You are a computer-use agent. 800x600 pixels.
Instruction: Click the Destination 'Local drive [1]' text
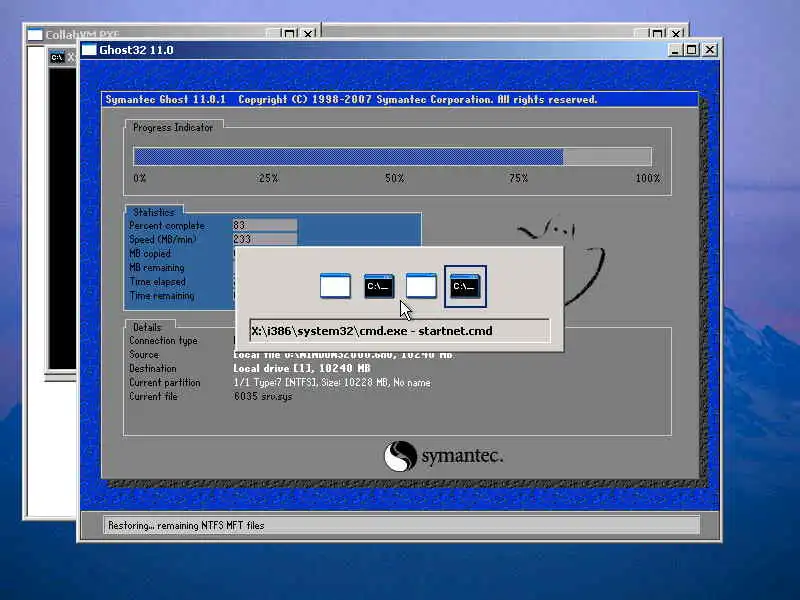click(302, 368)
